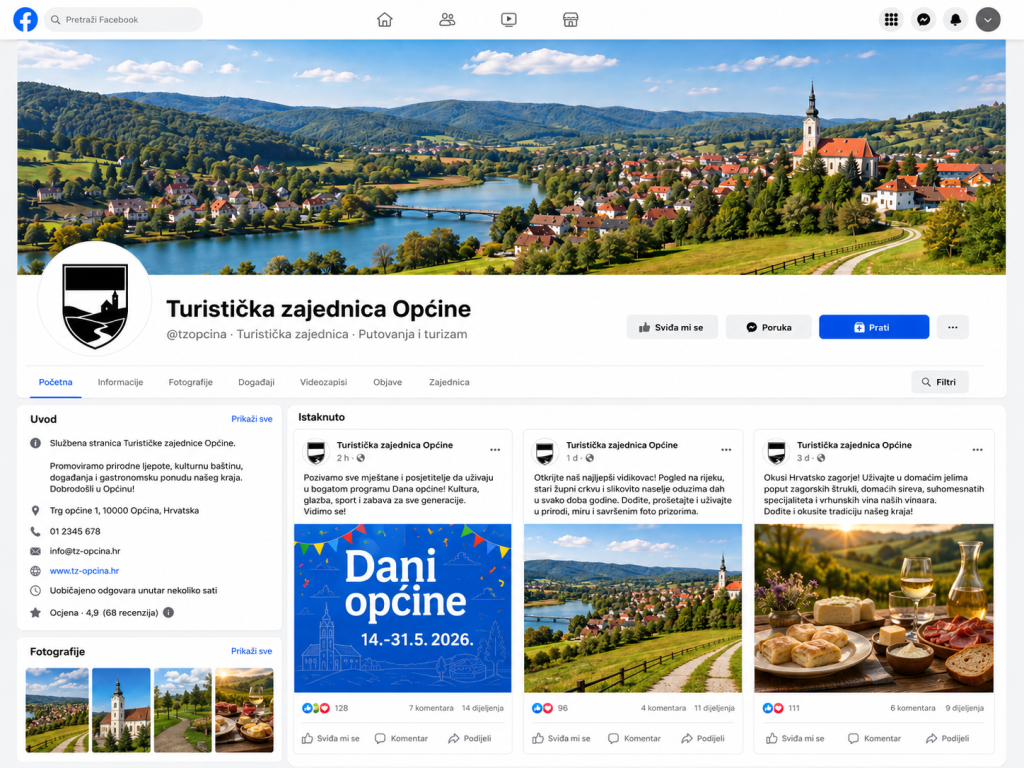Click the page profile picture crest
Image resolution: width=1024 pixels, height=768 pixels.
[95, 300]
